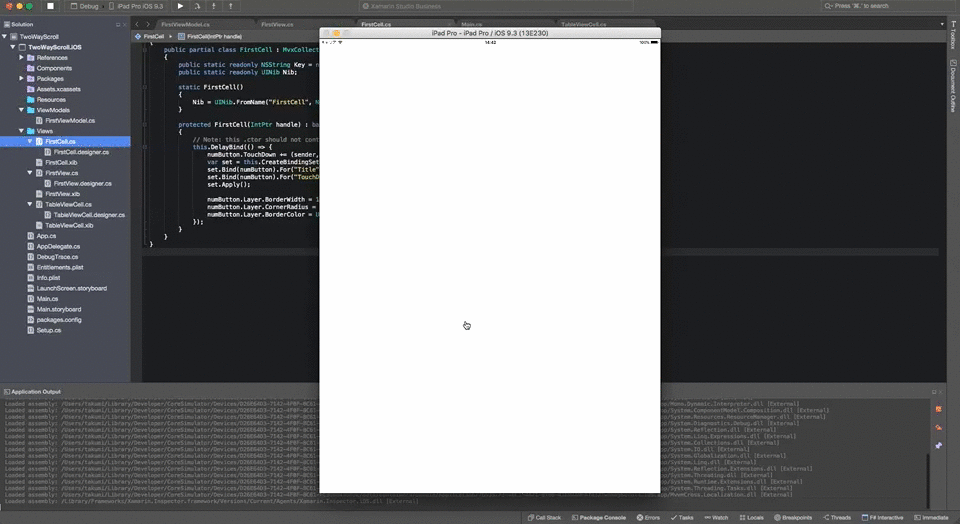Image resolution: width=960 pixels, height=524 pixels.
Task: Open the Locals pad
Action: (x=751, y=518)
